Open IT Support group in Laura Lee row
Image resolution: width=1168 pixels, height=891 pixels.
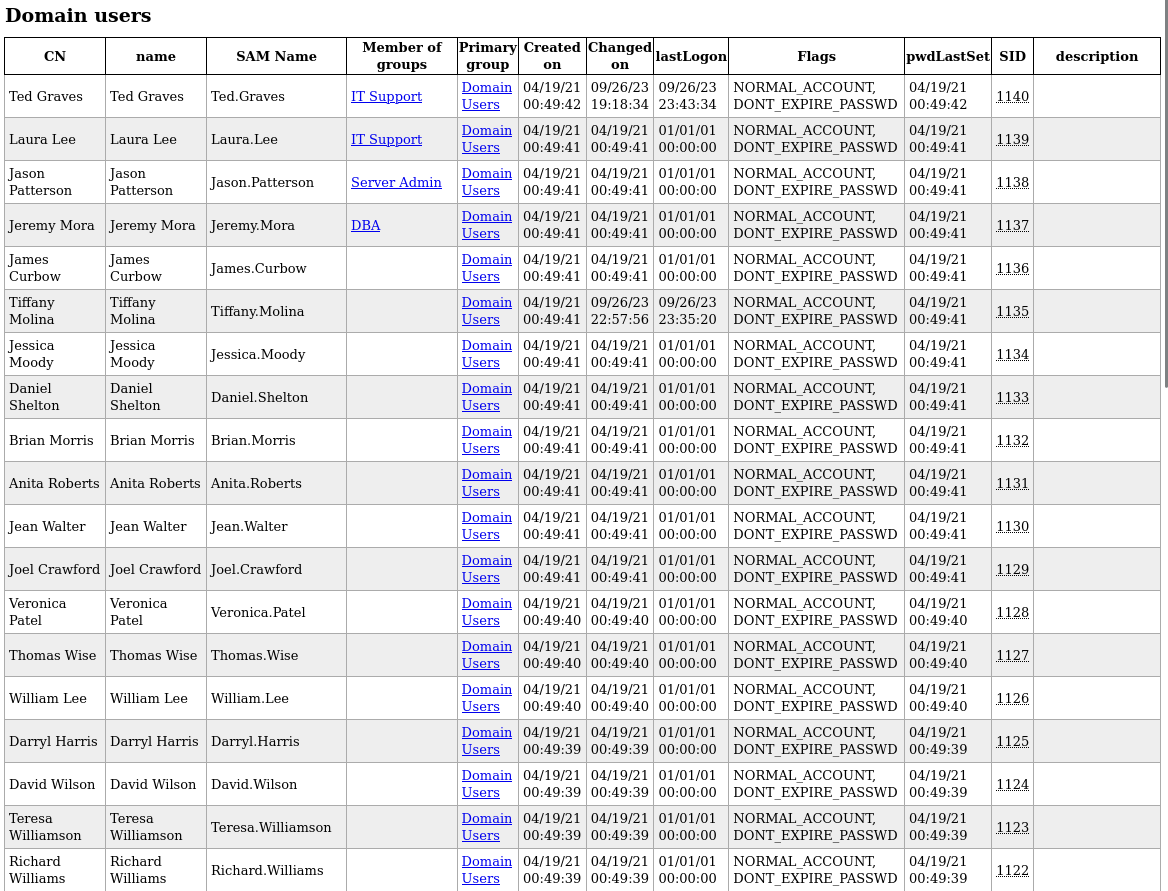[x=386, y=139]
